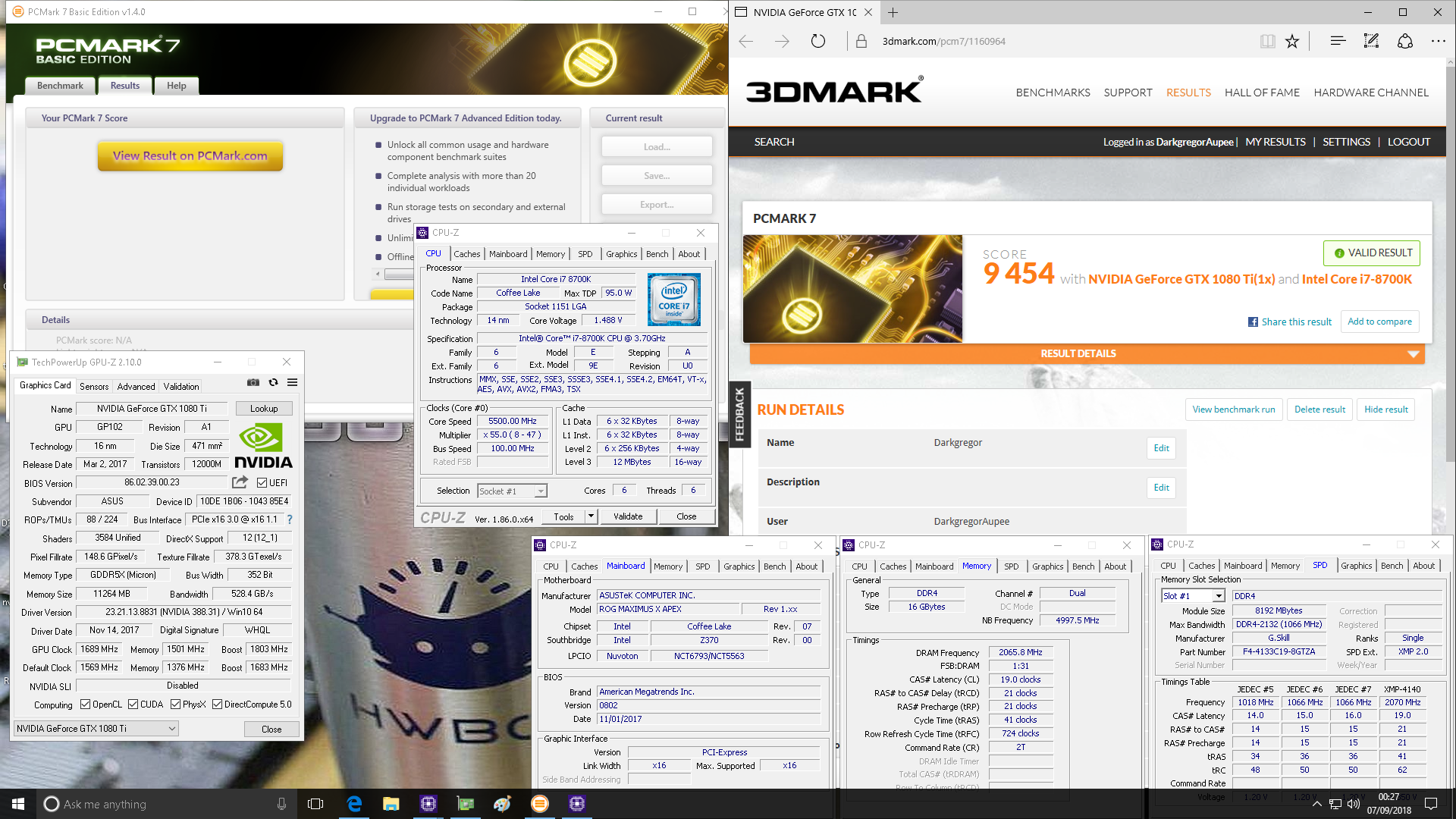This screenshot has height=819, width=1456.
Task: Switch to the Sensors tab in GPU-Z
Action: coord(94,387)
